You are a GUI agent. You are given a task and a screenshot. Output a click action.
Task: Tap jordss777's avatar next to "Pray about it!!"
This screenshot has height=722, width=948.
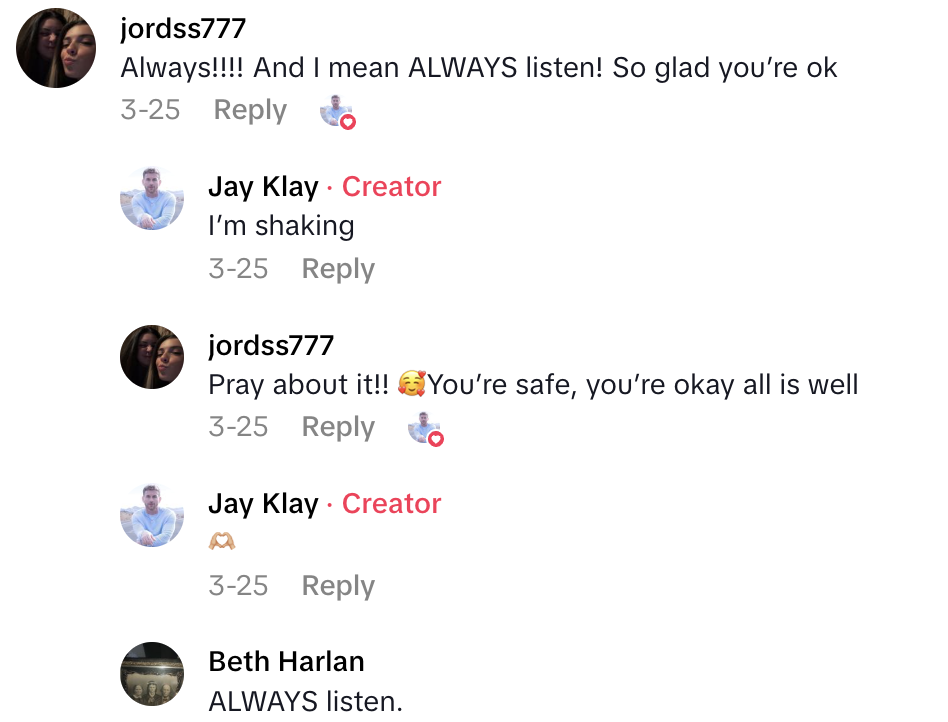[x=152, y=357]
